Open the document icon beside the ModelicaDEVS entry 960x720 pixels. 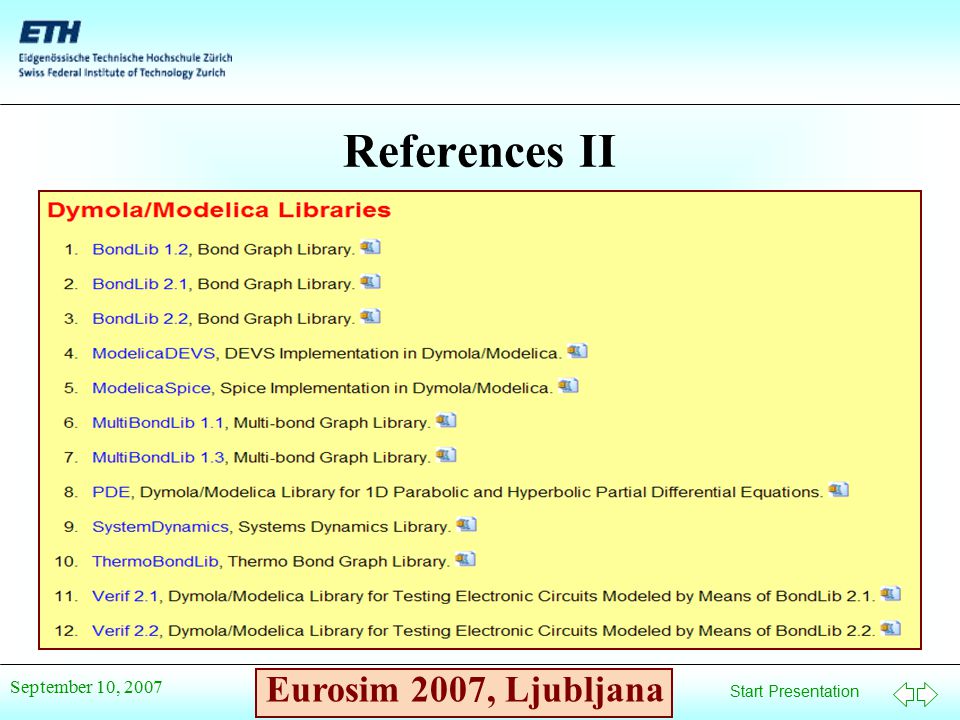tap(577, 351)
